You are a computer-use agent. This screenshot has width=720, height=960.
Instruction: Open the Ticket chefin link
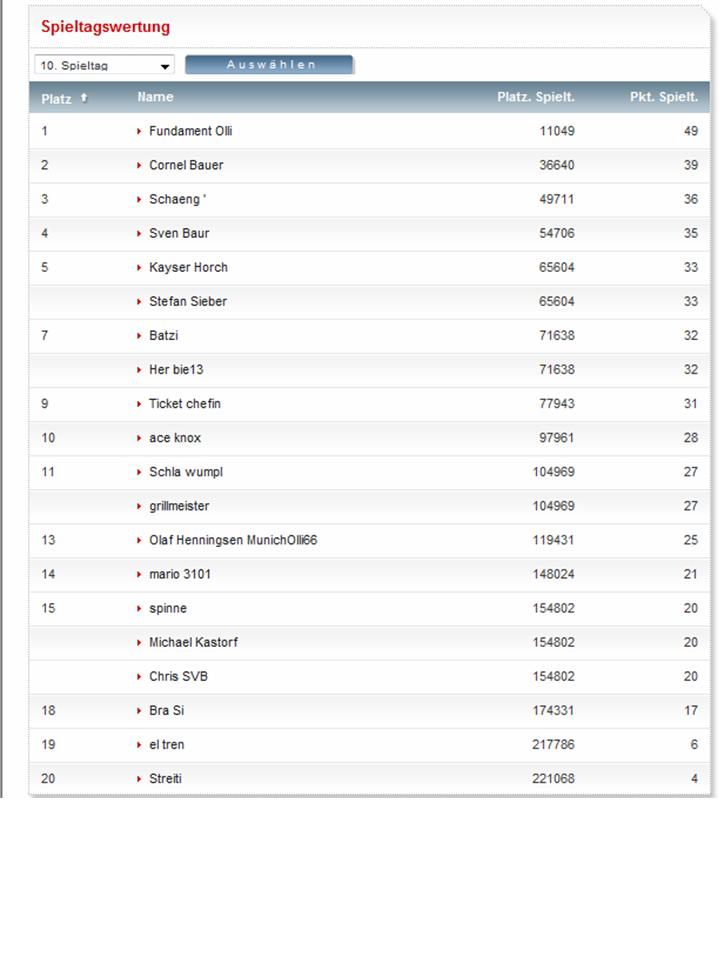(185, 404)
